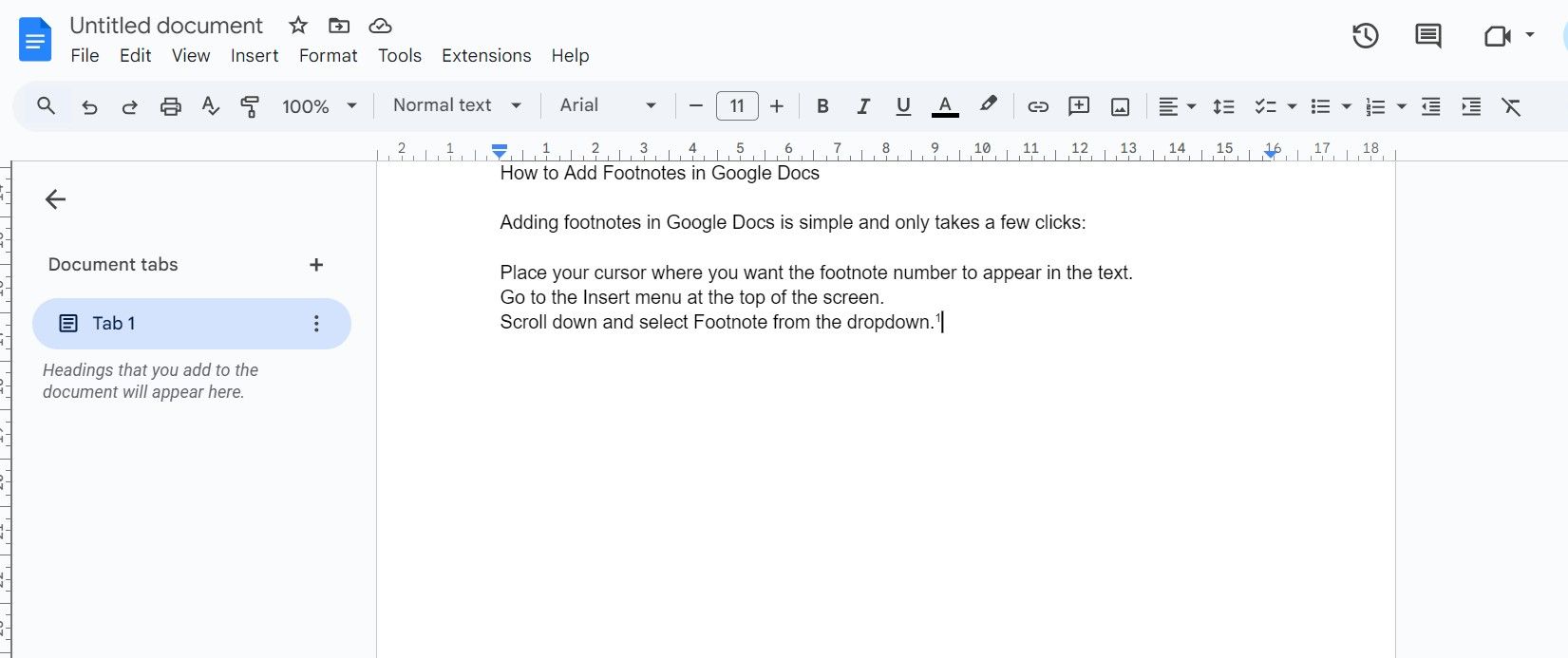
Task: Open the text alignment dropdown
Action: click(x=1177, y=106)
